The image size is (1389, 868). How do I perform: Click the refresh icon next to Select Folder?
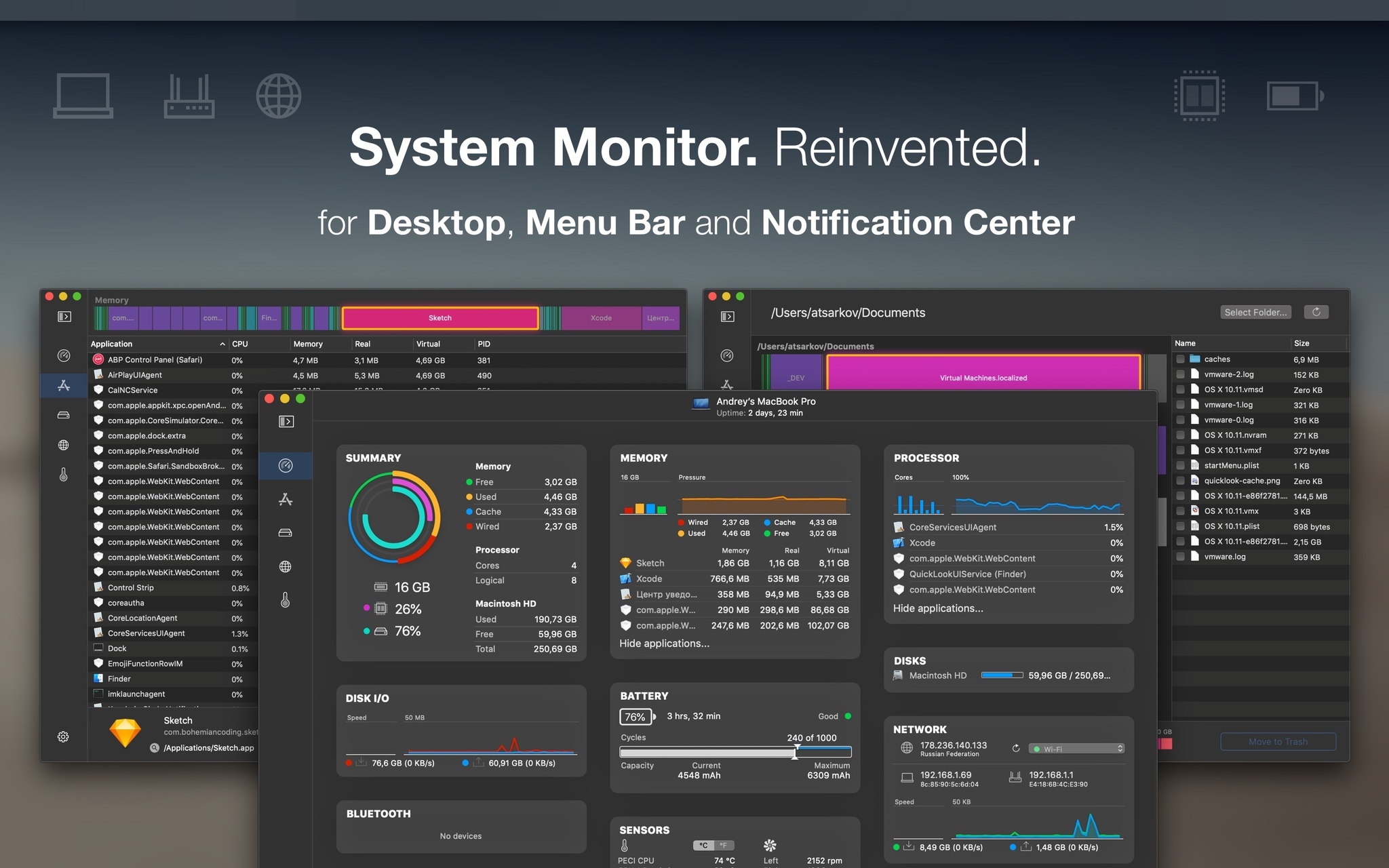(1316, 312)
